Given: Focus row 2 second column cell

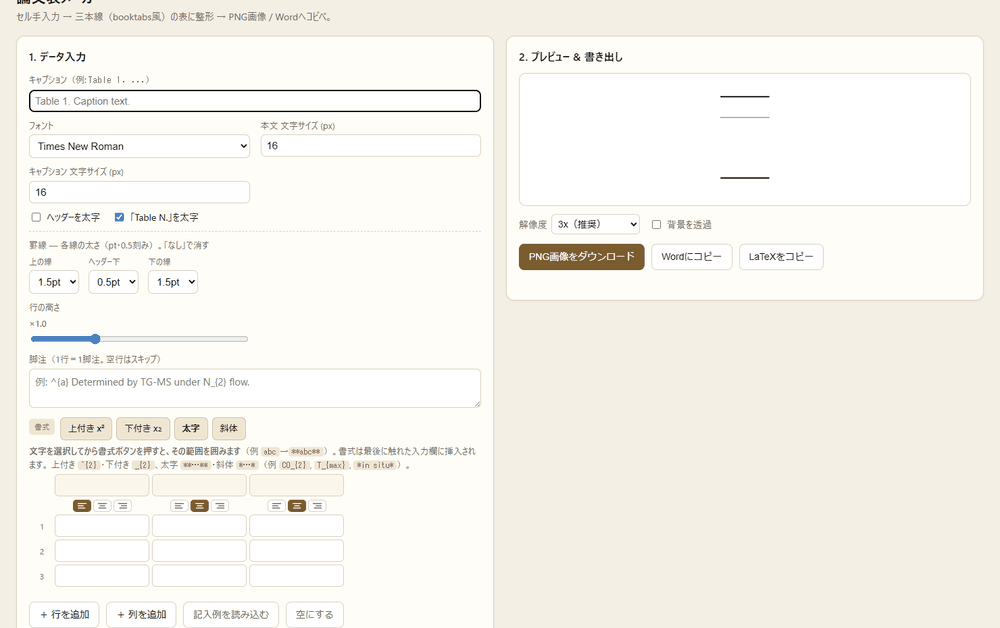Looking at the screenshot, I should point(200,551).
